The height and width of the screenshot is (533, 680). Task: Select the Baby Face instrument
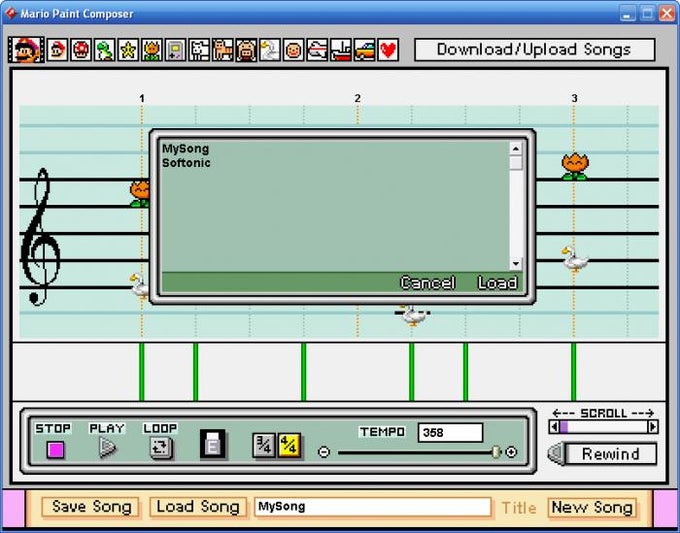(x=294, y=50)
